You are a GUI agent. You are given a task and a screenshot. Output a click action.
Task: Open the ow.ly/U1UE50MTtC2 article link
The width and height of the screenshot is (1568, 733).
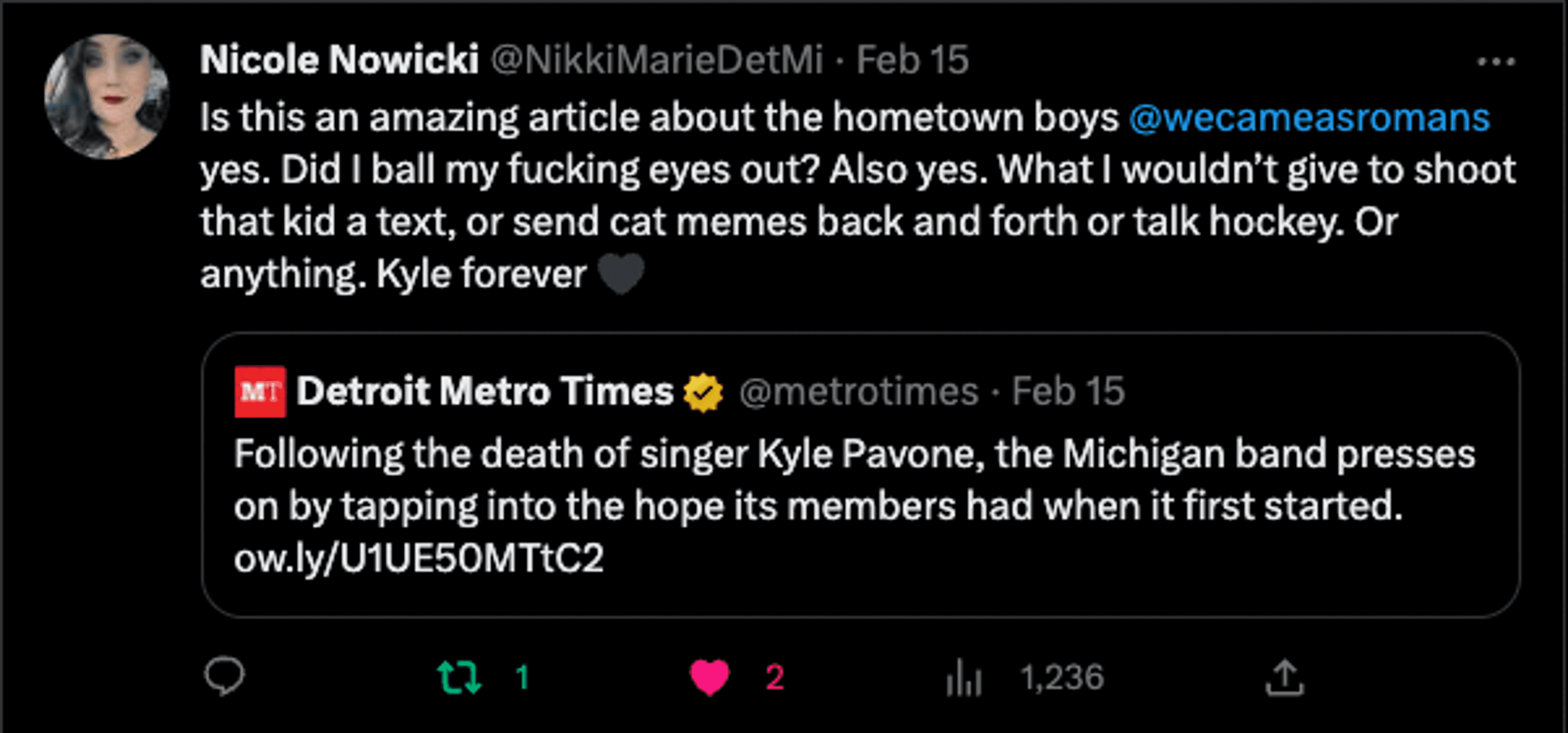[418, 558]
